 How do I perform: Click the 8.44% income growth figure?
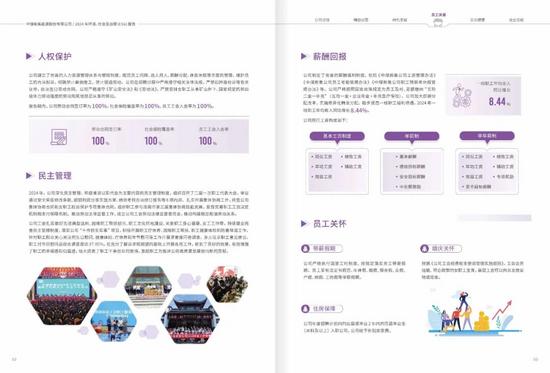[x=499, y=102]
